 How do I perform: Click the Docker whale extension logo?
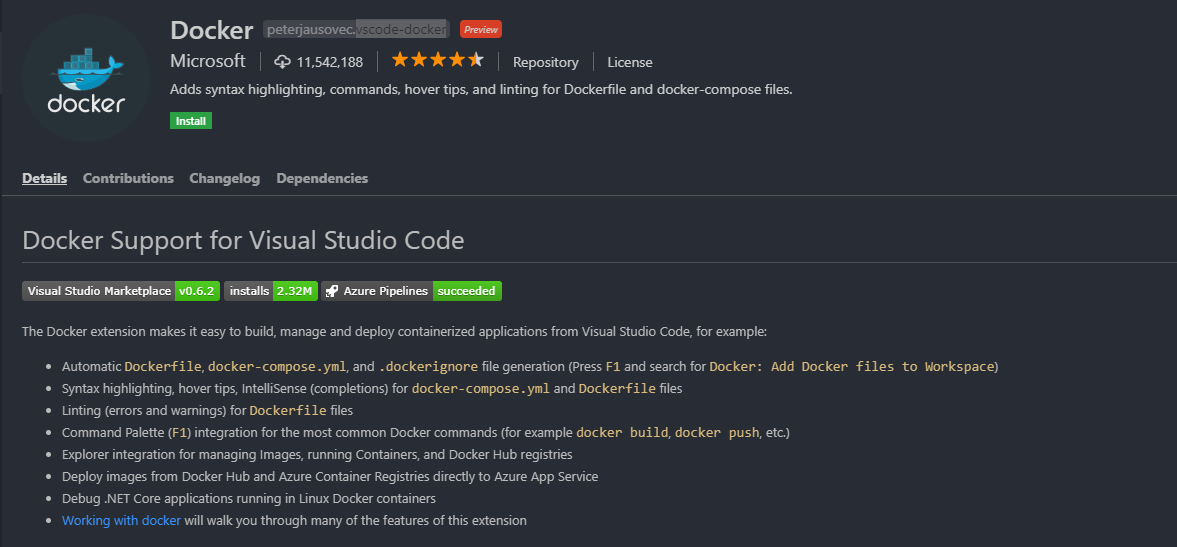click(x=86, y=78)
